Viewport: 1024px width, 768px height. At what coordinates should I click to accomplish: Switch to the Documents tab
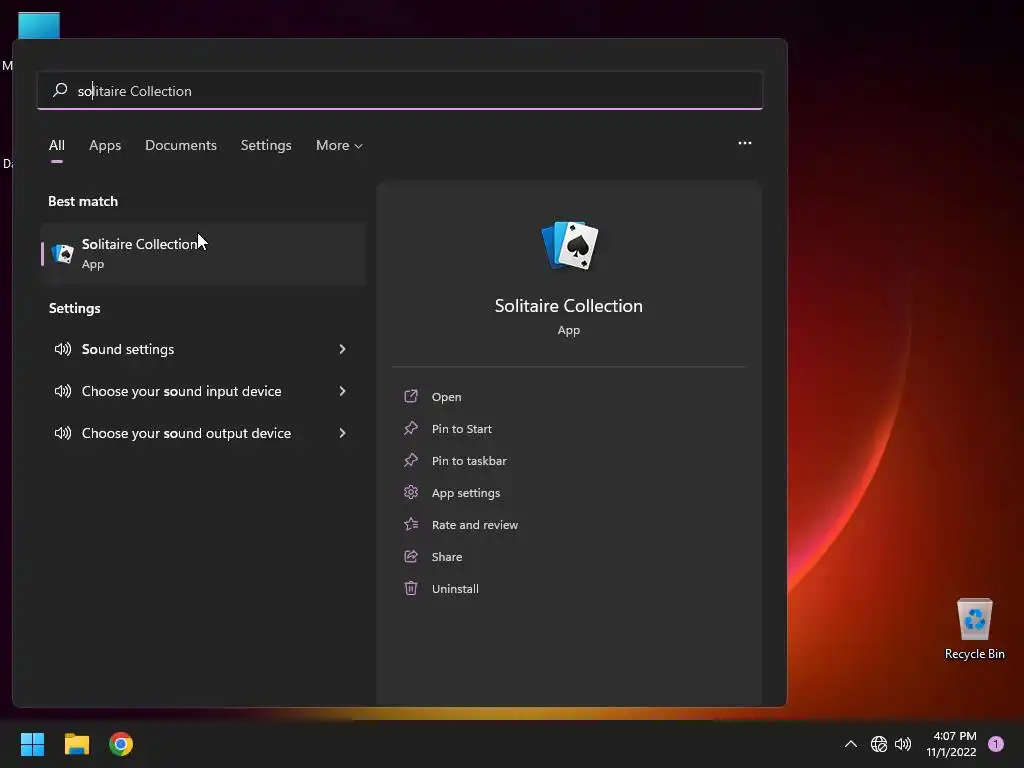pyautogui.click(x=181, y=145)
